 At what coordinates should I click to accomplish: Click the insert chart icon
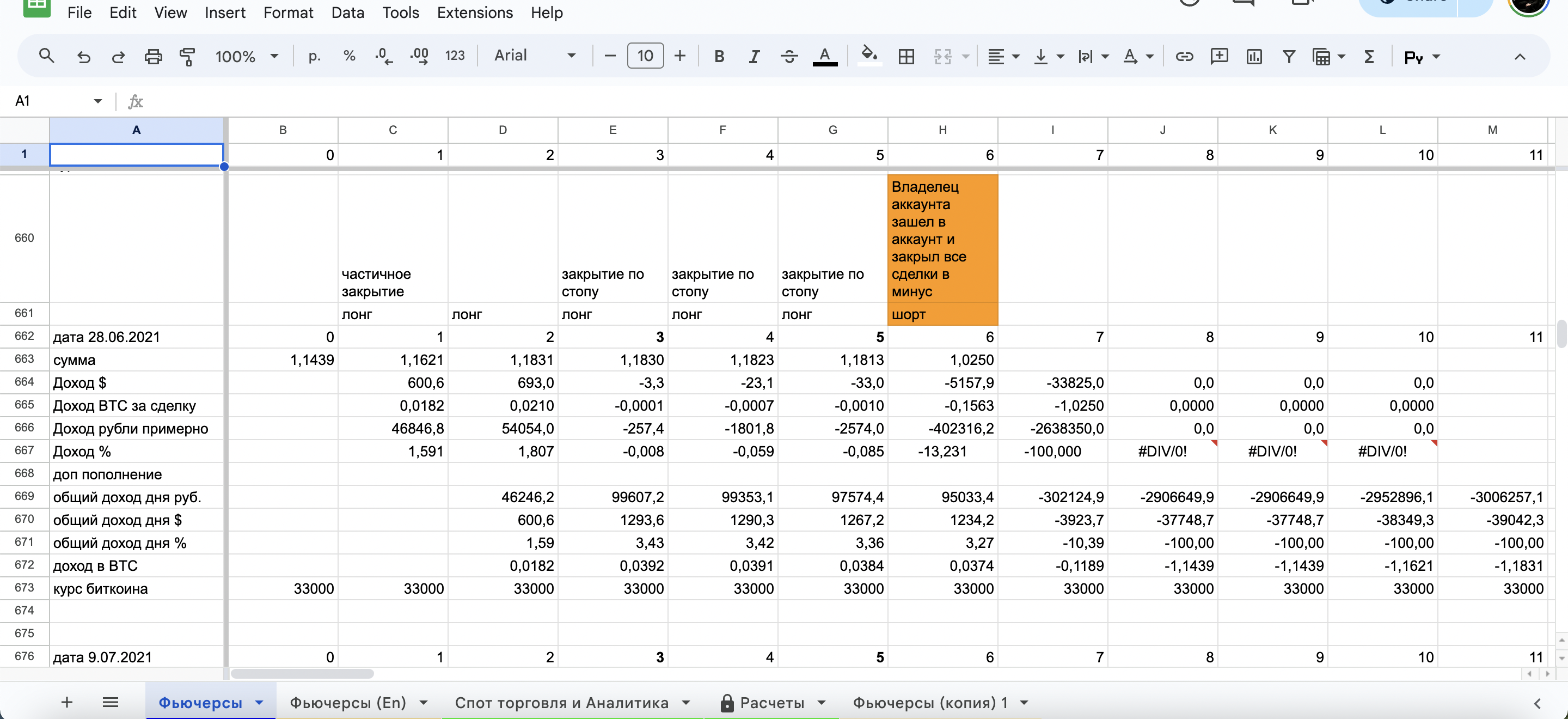point(1254,56)
